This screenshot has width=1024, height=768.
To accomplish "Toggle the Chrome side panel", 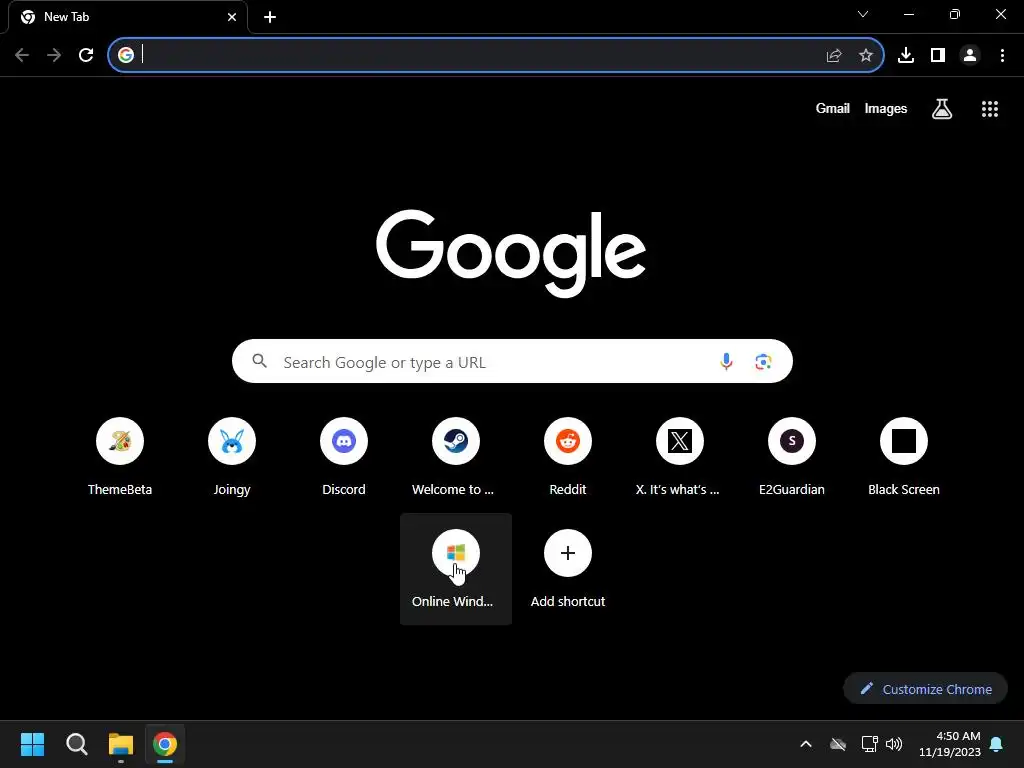I will pos(938,55).
